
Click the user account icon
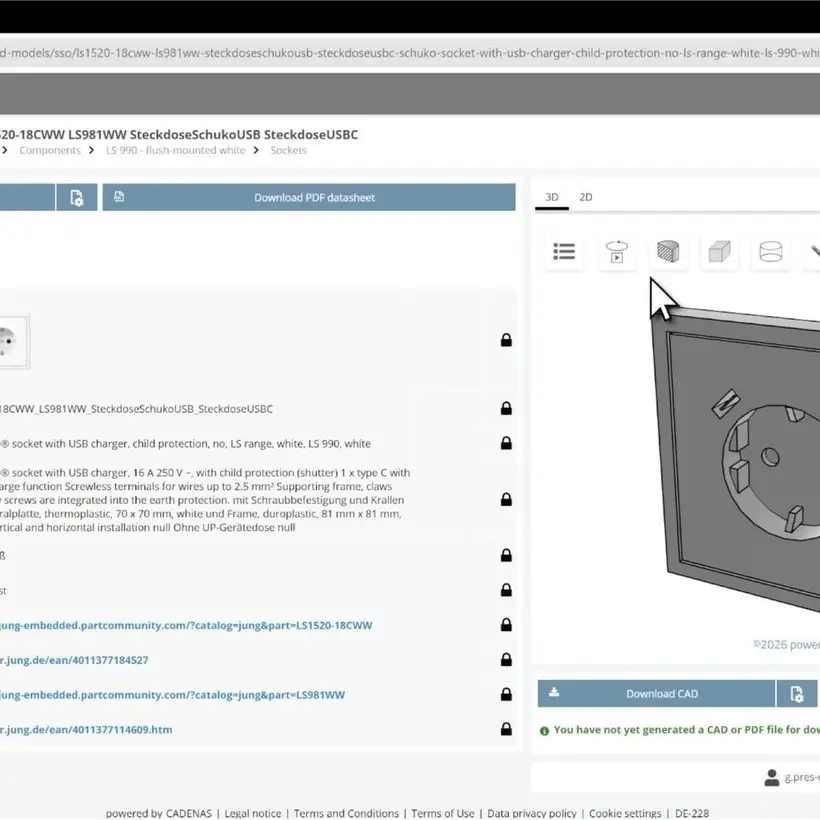point(771,777)
